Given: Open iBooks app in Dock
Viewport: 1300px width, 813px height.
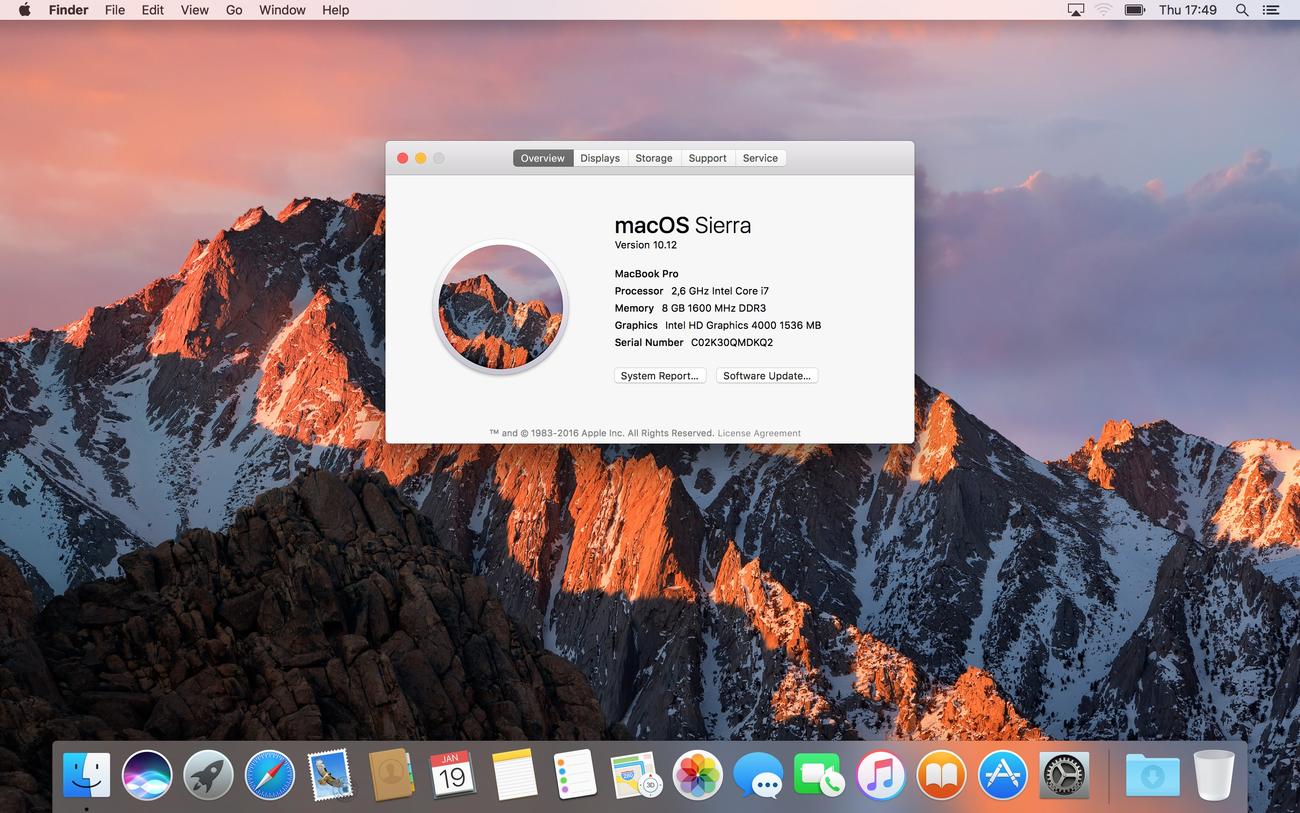Looking at the screenshot, I should pyautogui.click(x=941, y=775).
